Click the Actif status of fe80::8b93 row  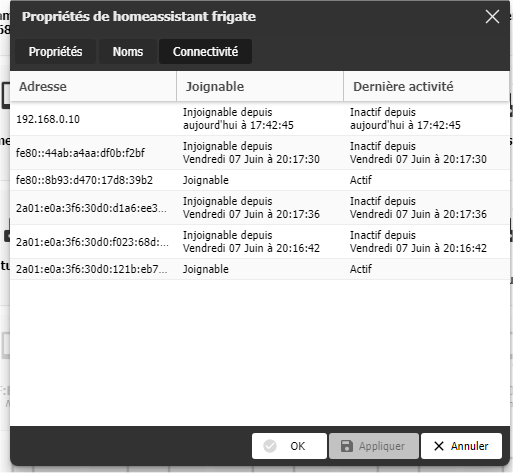pos(361,180)
